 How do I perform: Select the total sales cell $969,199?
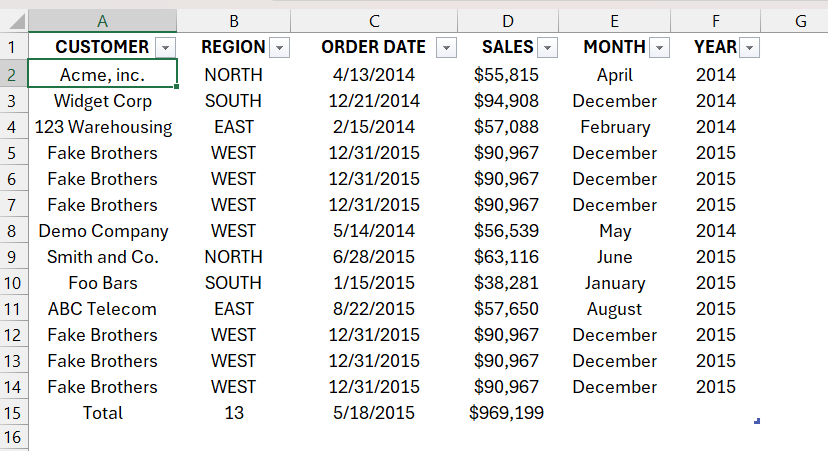507,412
